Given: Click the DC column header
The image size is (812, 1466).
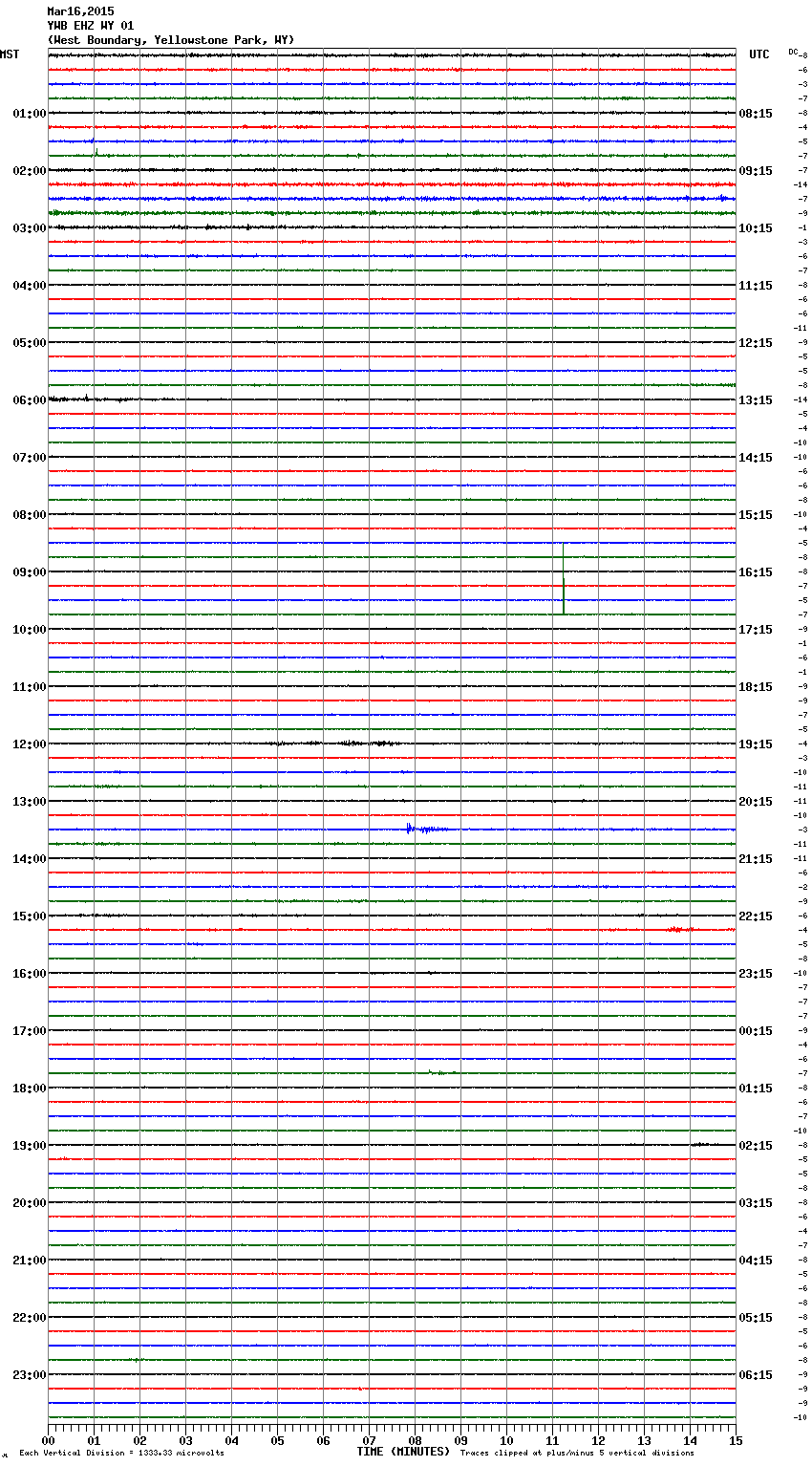Looking at the screenshot, I should tap(793, 51).
